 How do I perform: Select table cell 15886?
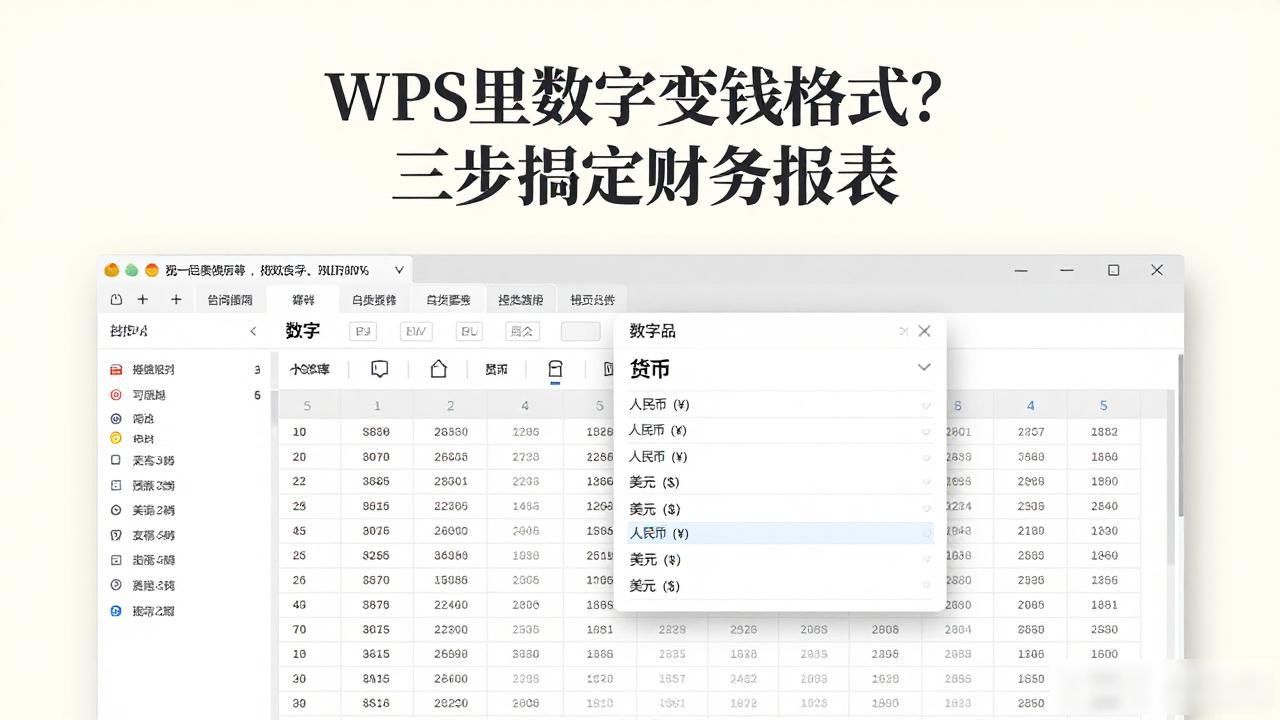[451, 580]
